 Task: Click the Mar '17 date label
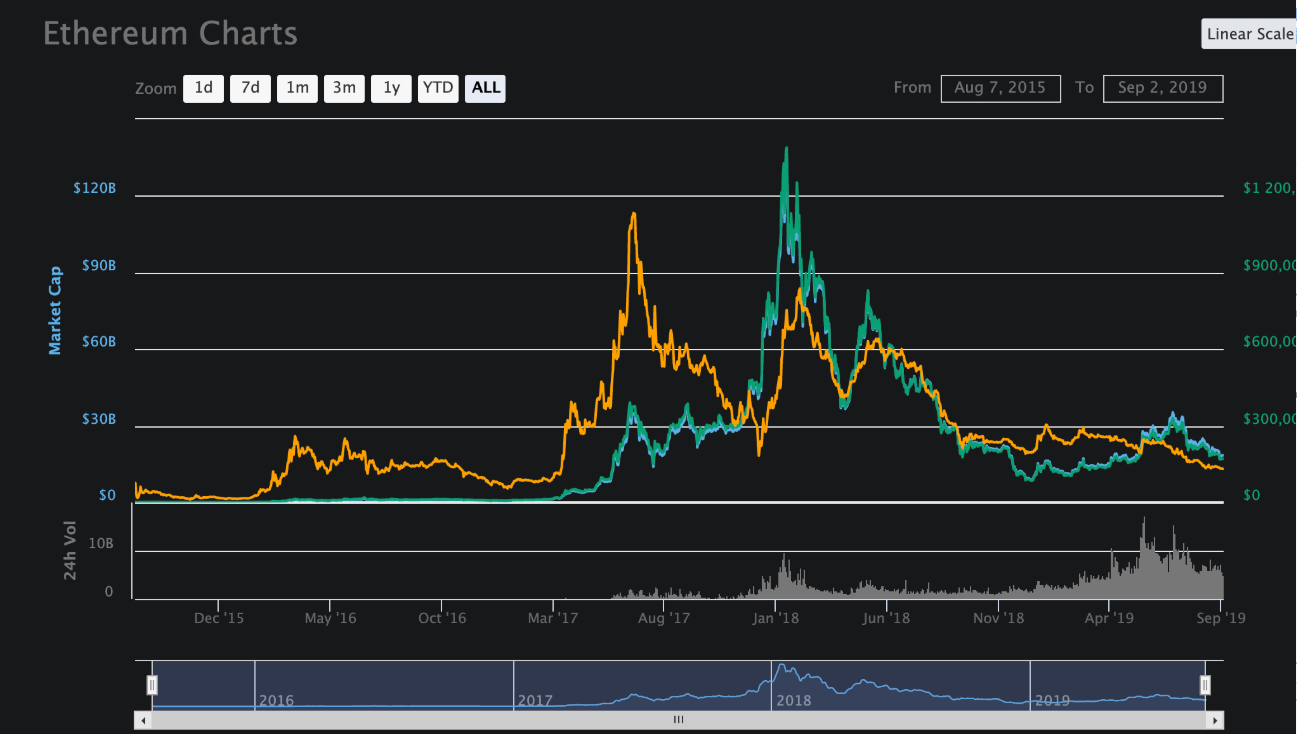pyautogui.click(x=553, y=618)
